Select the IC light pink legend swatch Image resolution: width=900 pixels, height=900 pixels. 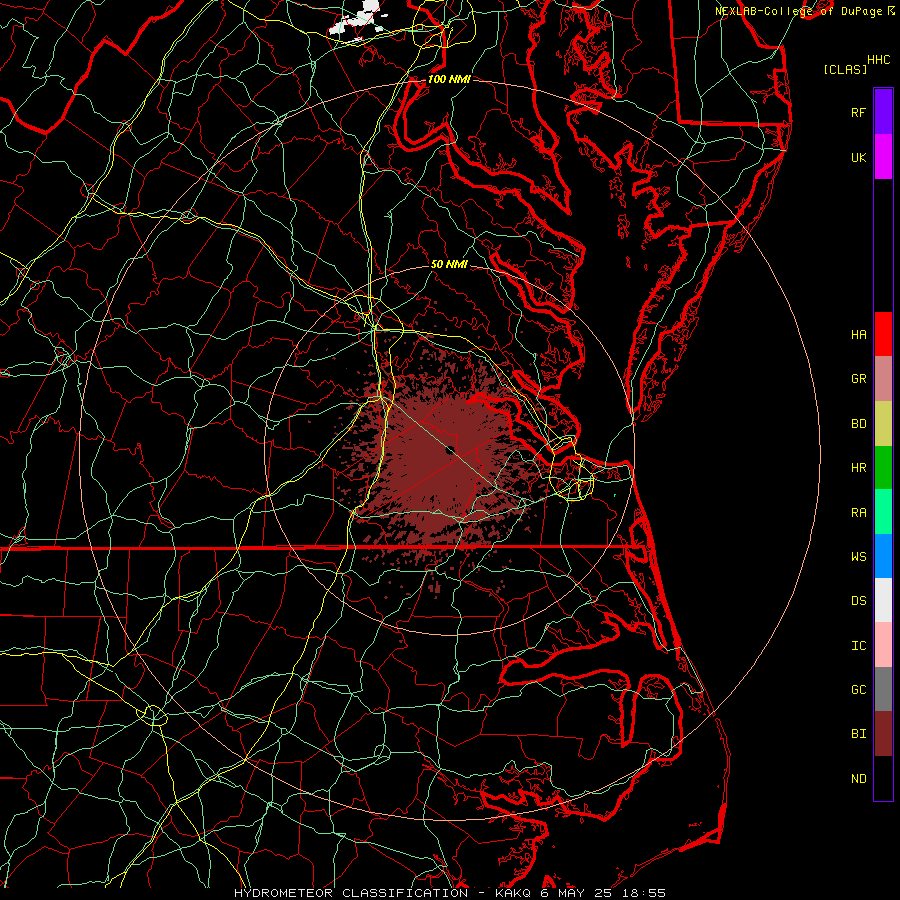(883, 645)
